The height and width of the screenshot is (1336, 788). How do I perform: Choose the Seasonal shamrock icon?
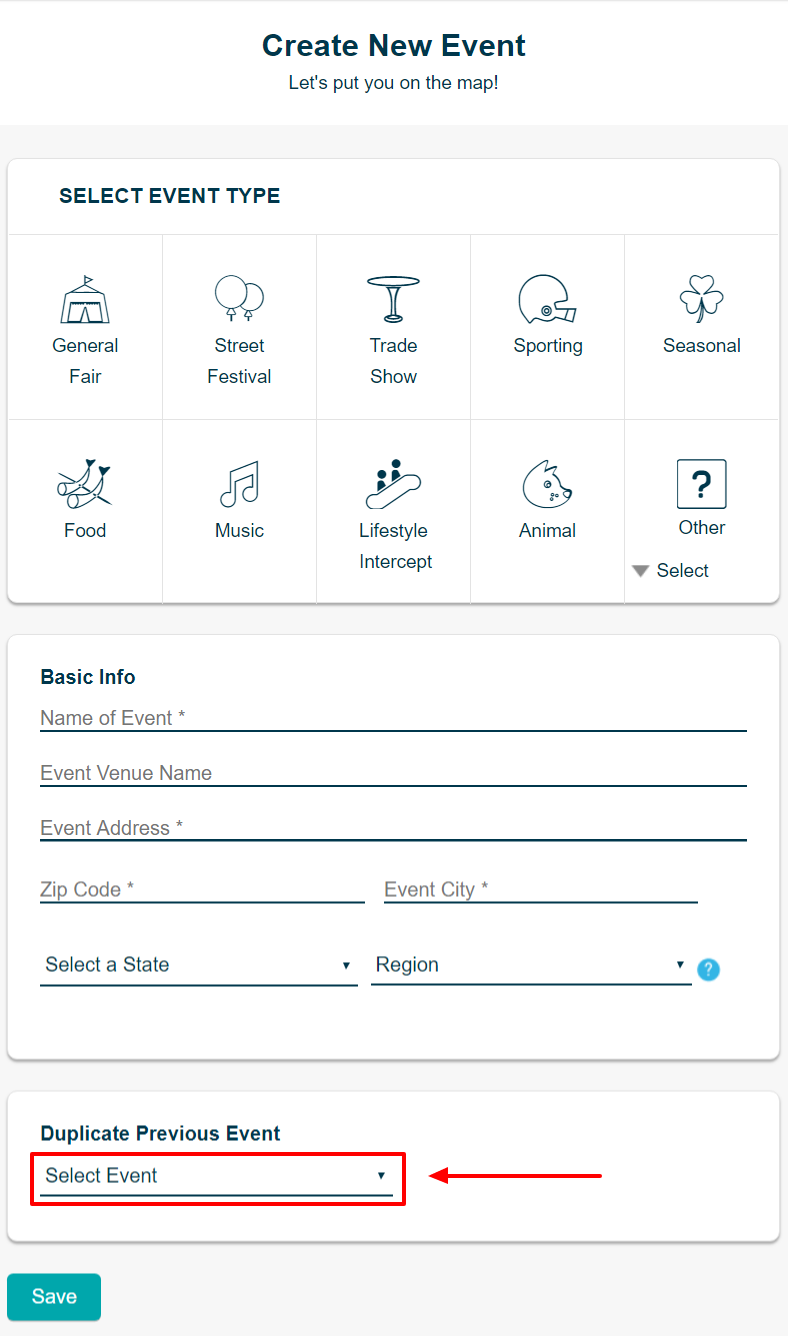(x=701, y=299)
